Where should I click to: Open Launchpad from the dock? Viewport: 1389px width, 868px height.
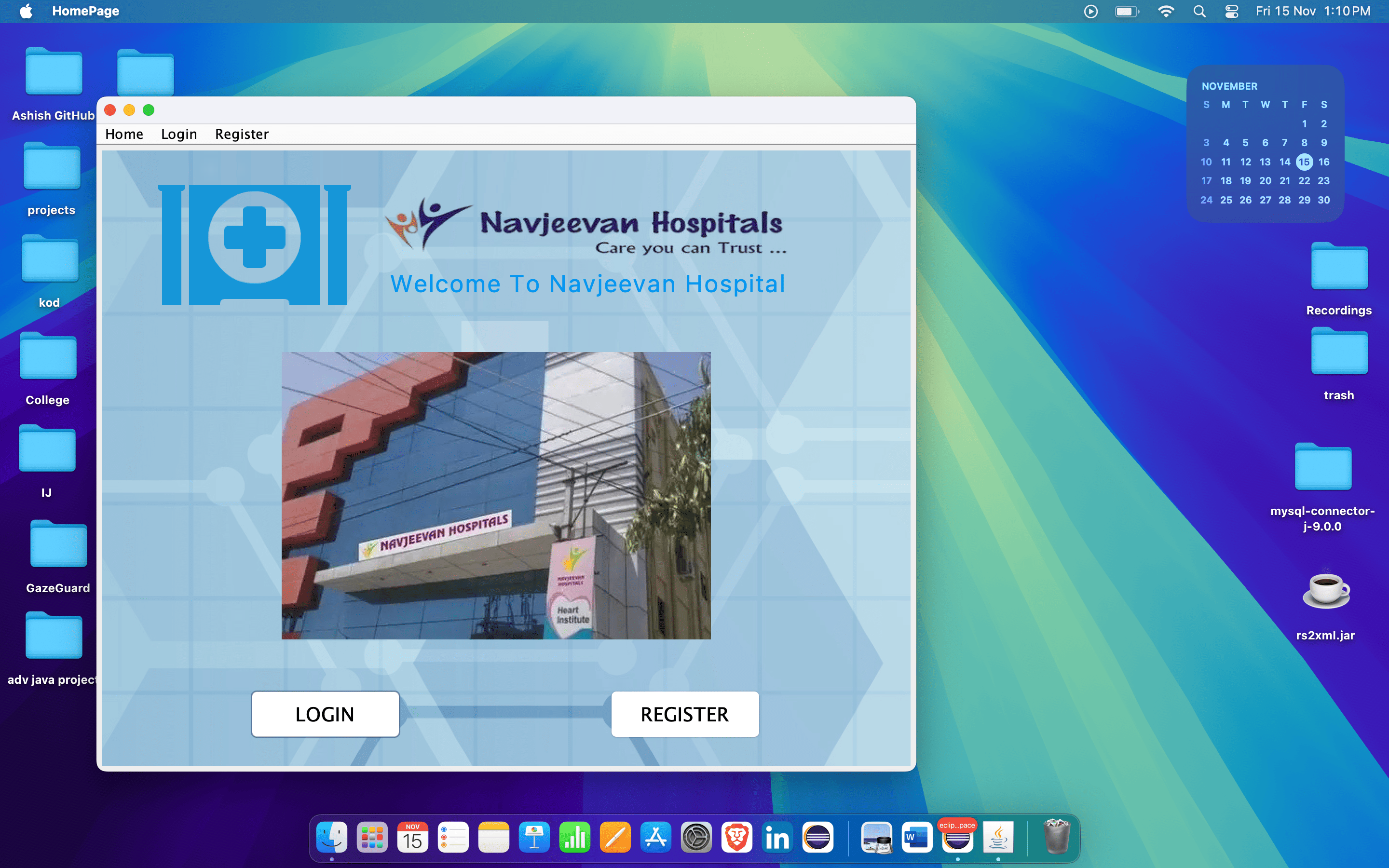372,838
